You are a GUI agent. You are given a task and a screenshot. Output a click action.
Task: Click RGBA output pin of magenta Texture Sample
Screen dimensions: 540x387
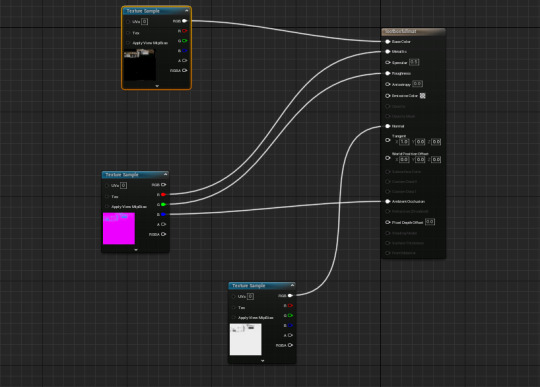click(164, 234)
